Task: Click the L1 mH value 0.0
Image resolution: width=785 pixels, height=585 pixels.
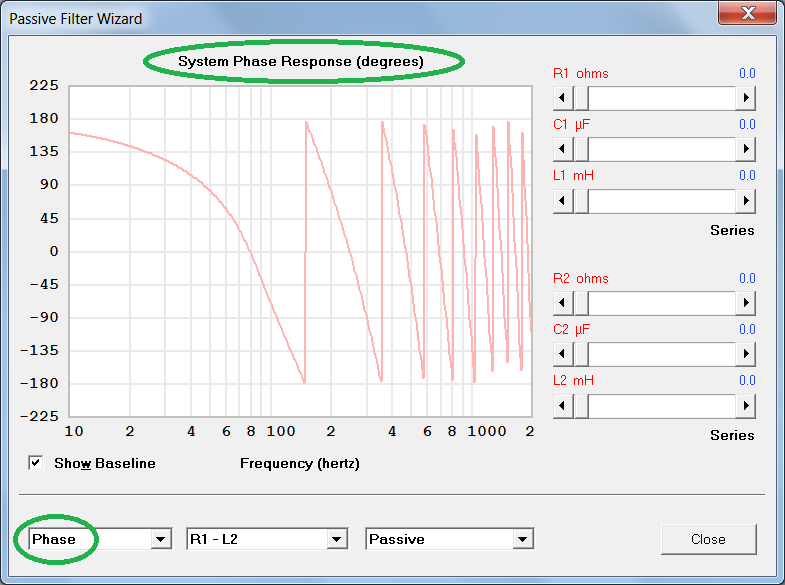Action: click(x=747, y=175)
